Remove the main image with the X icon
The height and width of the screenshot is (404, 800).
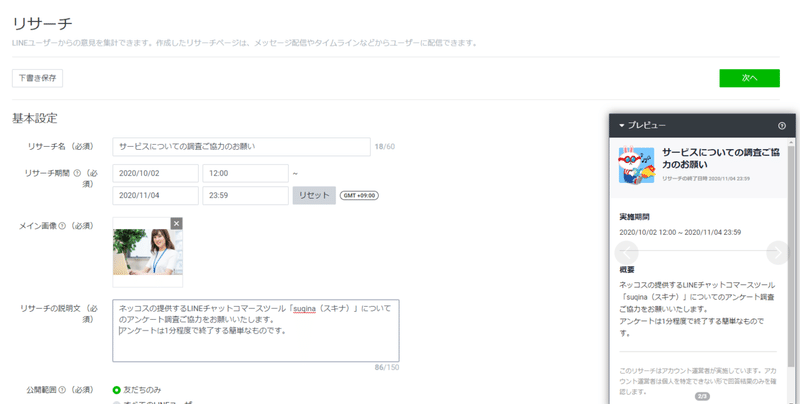[x=176, y=223]
